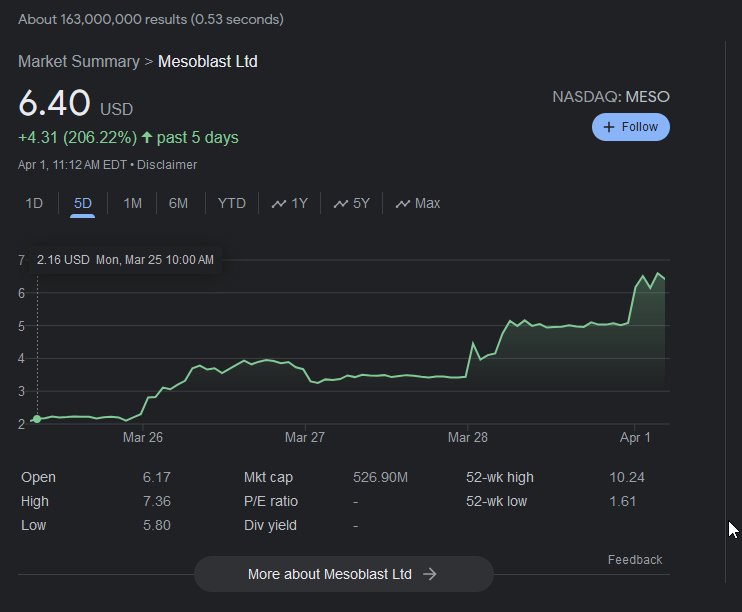Click the Mar 26 axis label
Screen dimensions: 742x612
point(142,437)
